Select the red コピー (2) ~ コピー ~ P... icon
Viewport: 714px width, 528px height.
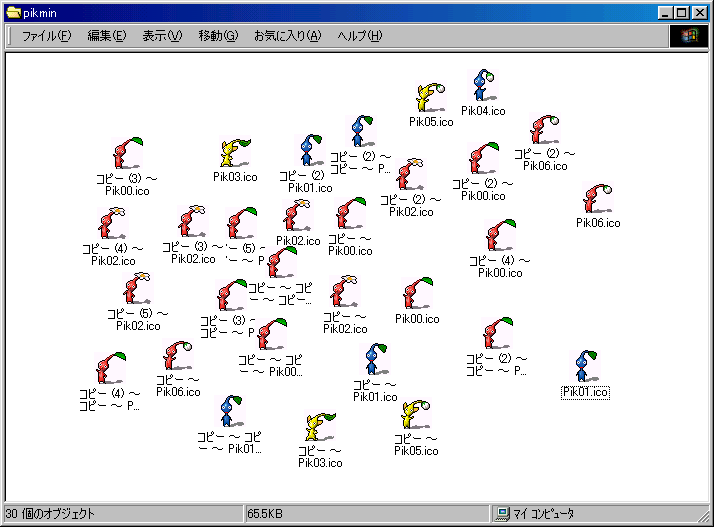coord(497,333)
